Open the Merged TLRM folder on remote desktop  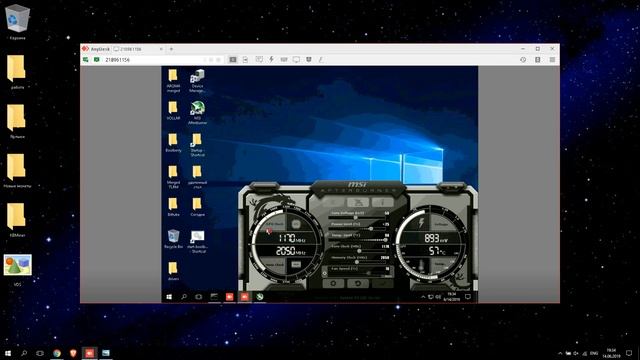(x=173, y=176)
